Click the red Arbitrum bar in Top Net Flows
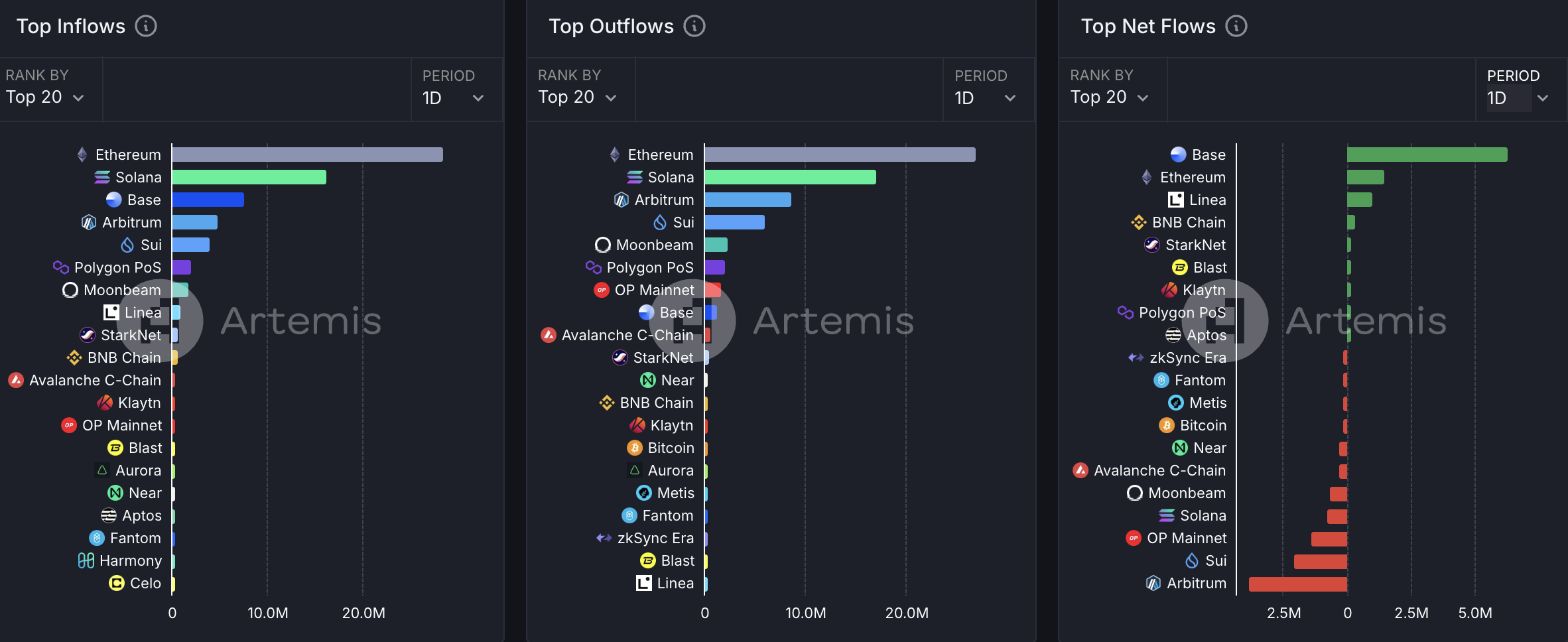1568x642 pixels. (x=1297, y=584)
